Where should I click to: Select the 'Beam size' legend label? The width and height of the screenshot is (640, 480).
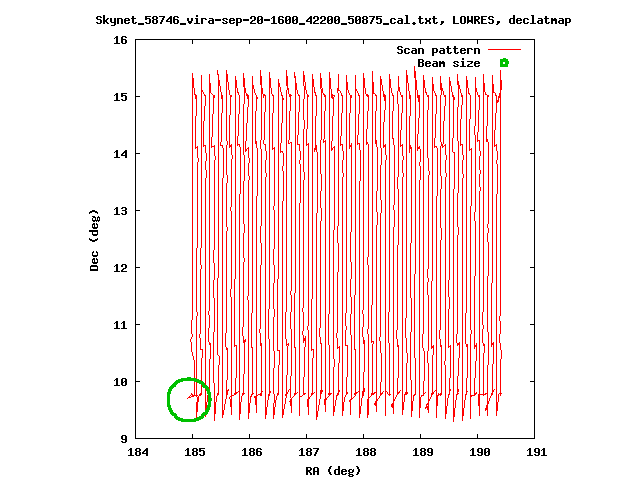tap(449, 63)
